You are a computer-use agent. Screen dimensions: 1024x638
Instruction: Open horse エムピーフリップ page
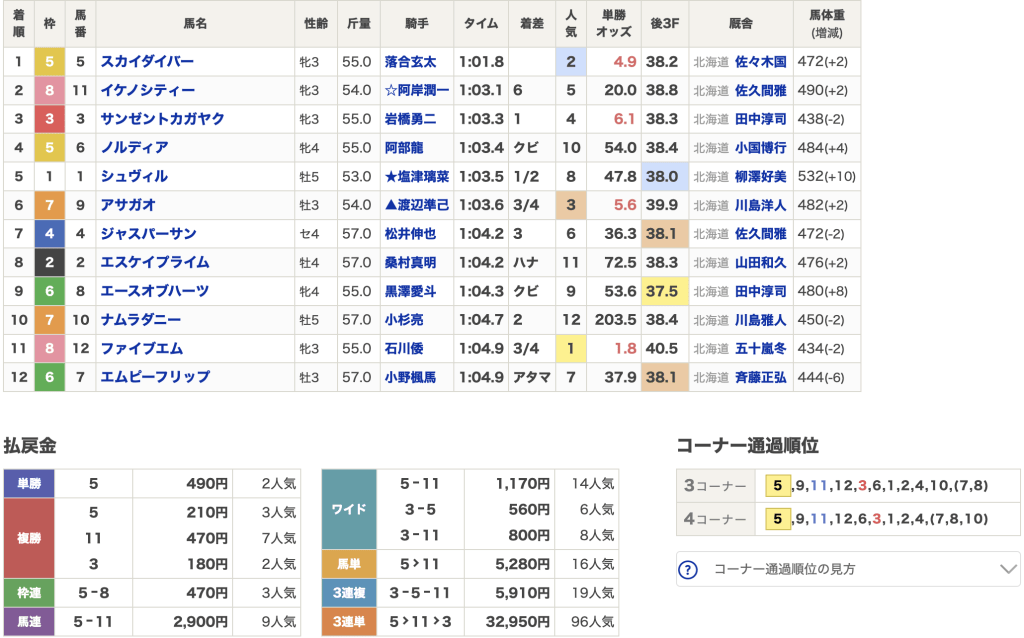155,377
